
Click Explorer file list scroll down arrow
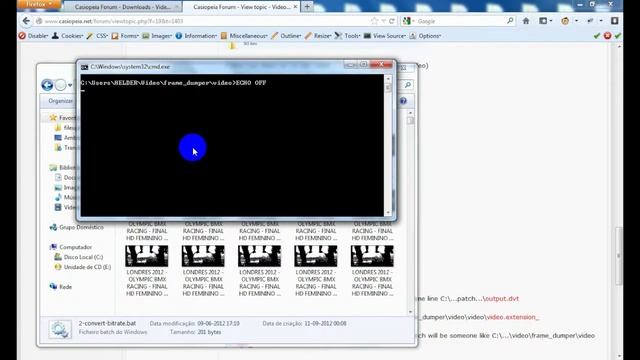(x=410, y=312)
